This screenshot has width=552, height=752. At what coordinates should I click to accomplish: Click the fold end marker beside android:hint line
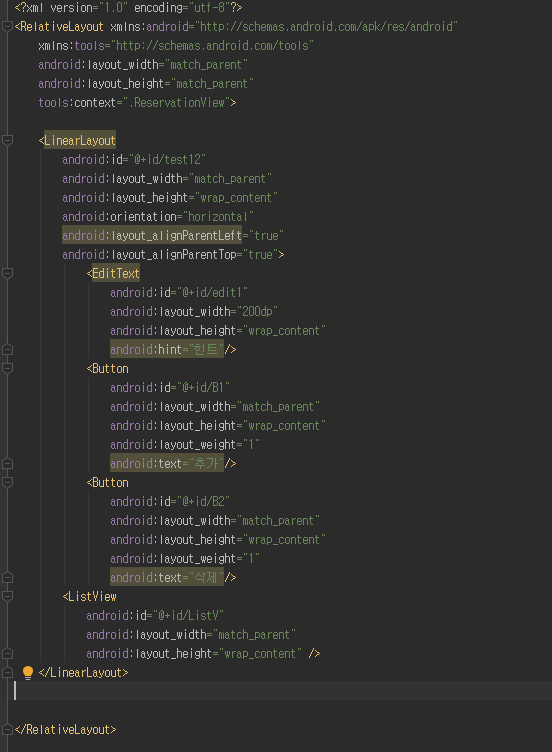(7, 350)
